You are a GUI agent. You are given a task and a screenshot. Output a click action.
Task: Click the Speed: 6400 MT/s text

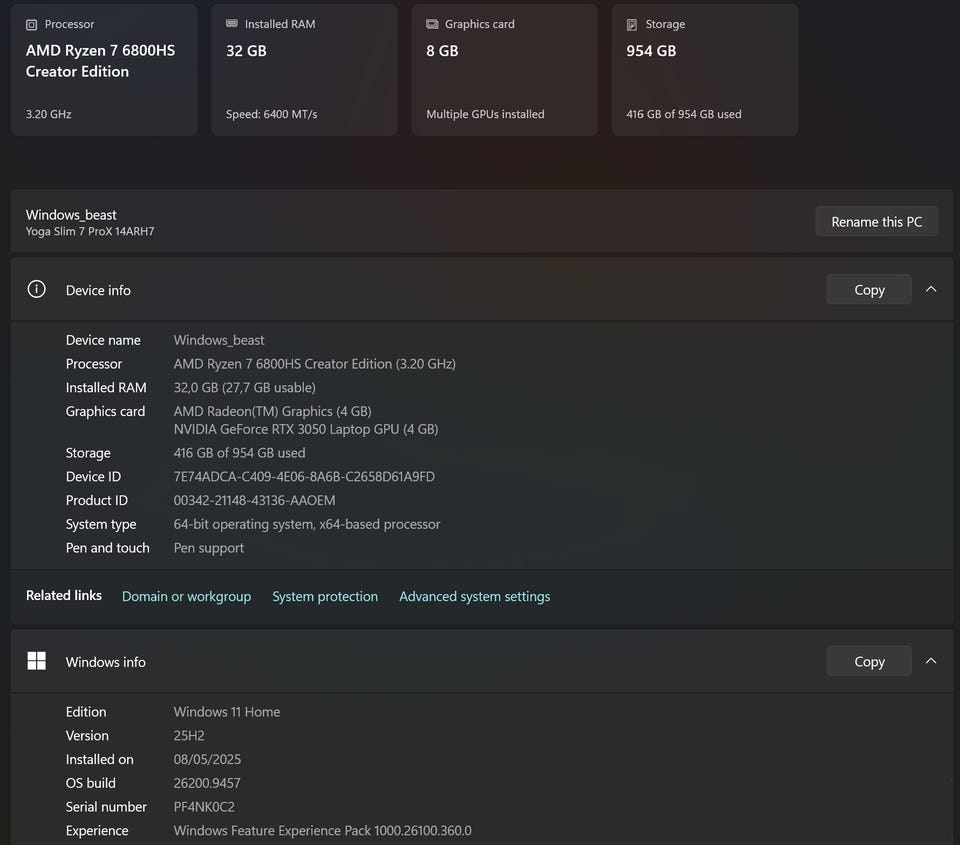point(271,114)
